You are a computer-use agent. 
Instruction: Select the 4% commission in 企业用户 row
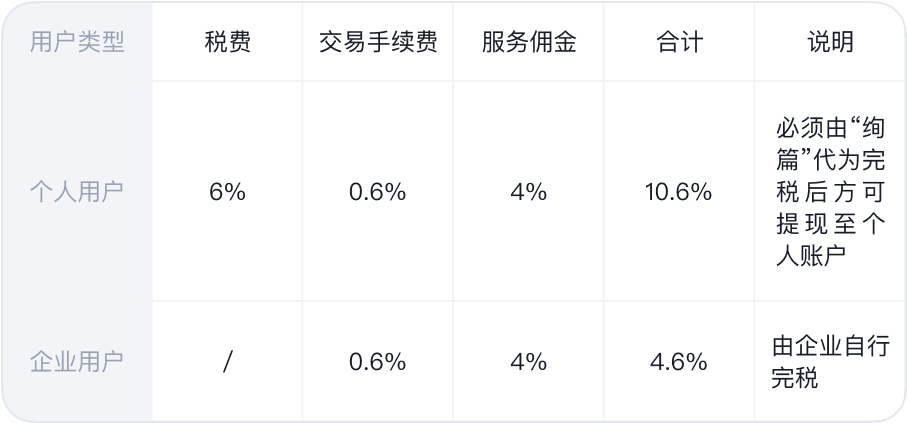529,362
